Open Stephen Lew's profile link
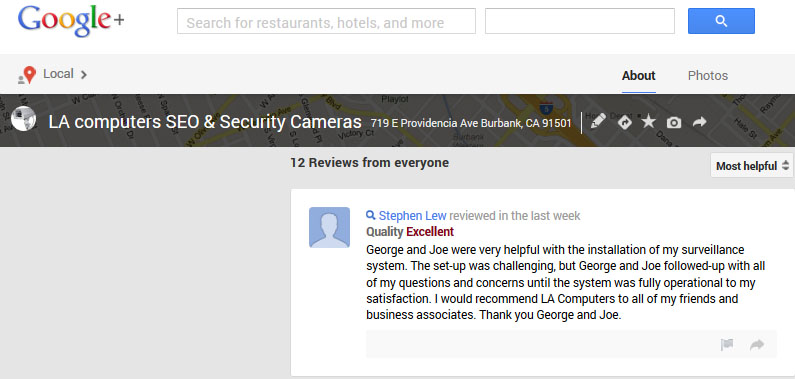This screenshot has height=379, width=795. click(412, 216)
